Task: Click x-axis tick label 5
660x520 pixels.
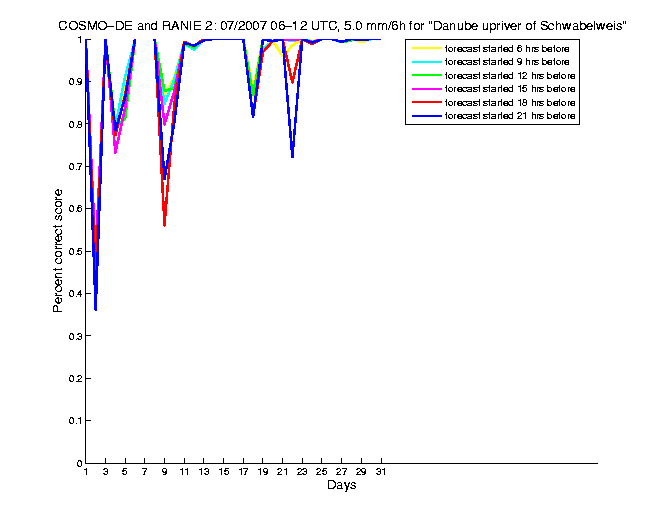Action: click(125, 472)
